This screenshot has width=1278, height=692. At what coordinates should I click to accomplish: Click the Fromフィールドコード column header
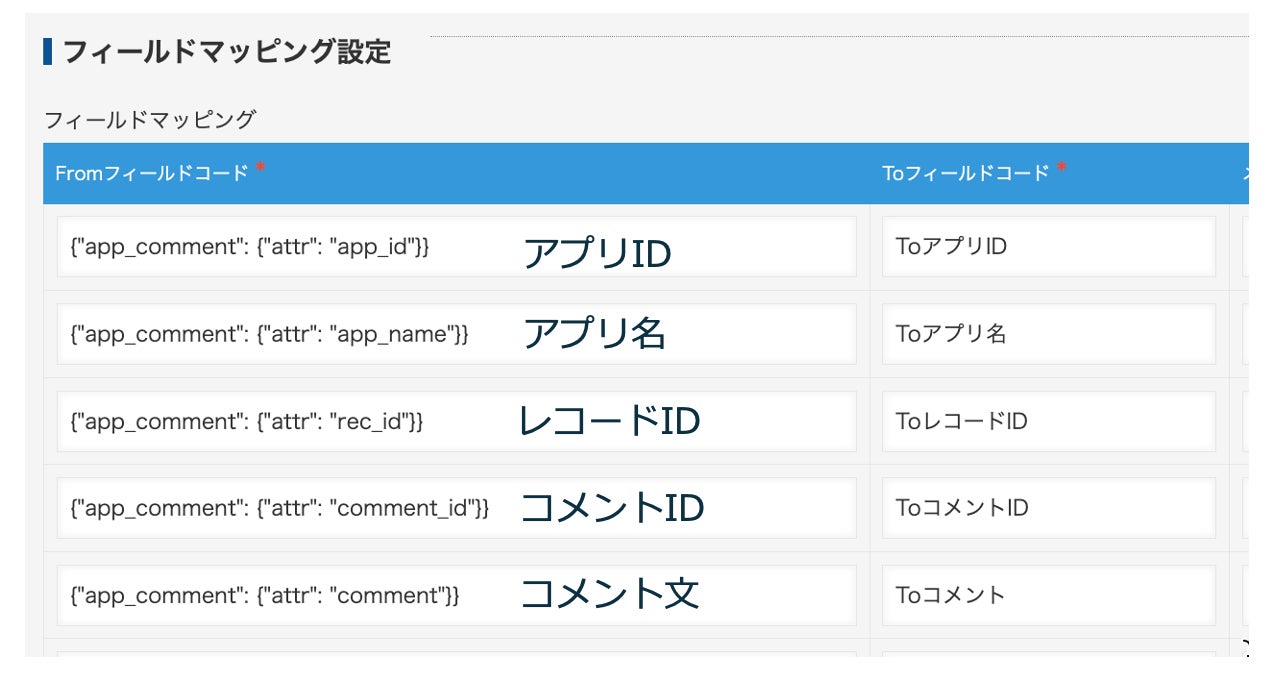coord(152,174)
